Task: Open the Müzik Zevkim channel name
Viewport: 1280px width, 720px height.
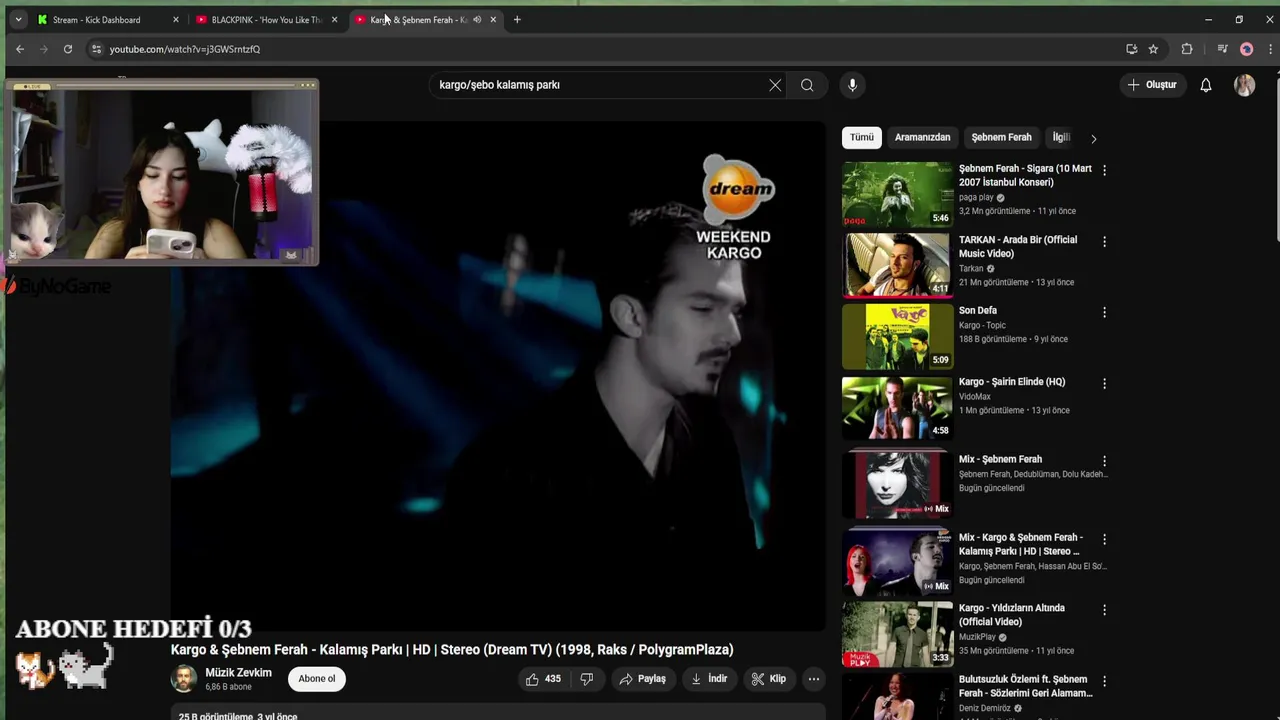Action: click(238, 673)
